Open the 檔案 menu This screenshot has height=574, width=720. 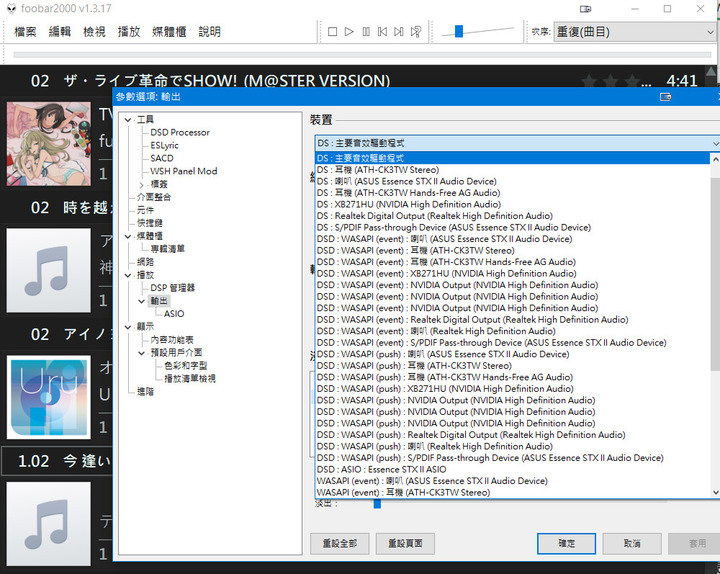coord(25,32)
